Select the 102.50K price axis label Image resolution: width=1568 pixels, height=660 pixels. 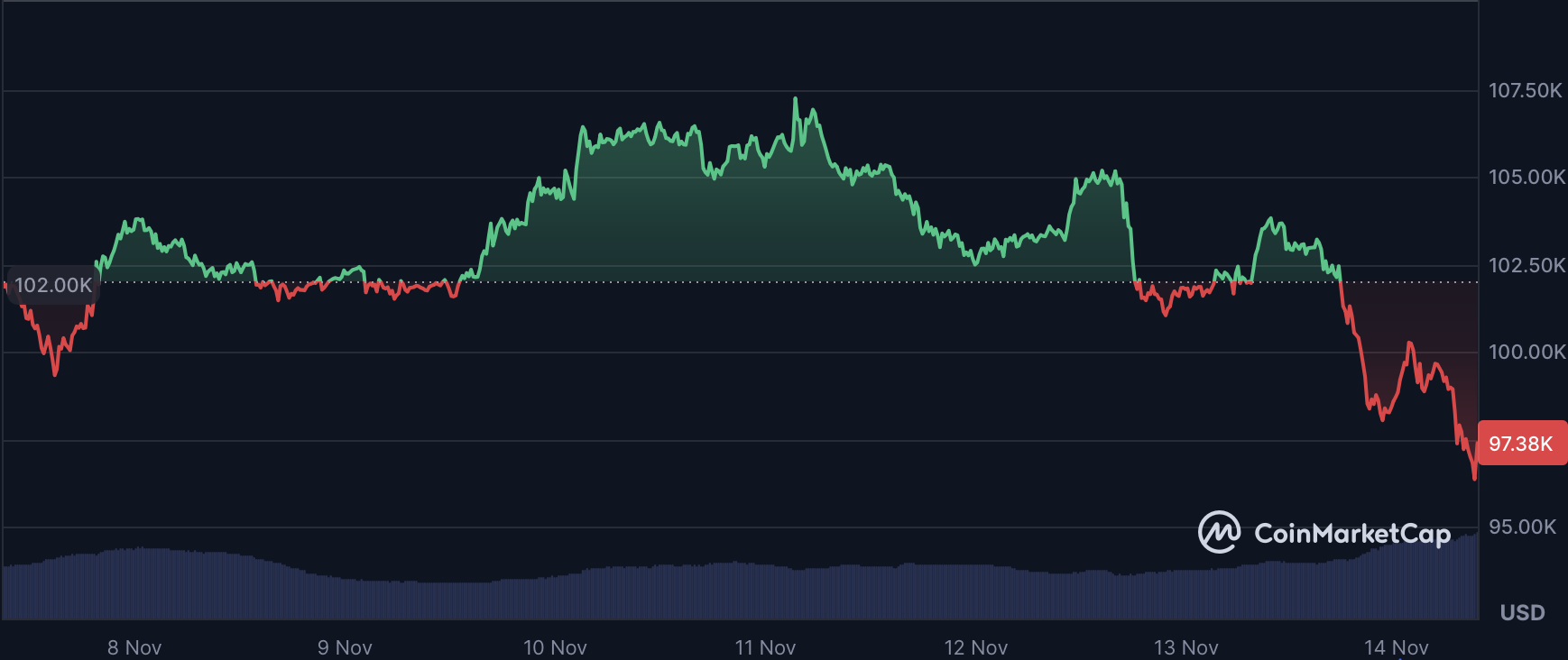coord(1525,265)
